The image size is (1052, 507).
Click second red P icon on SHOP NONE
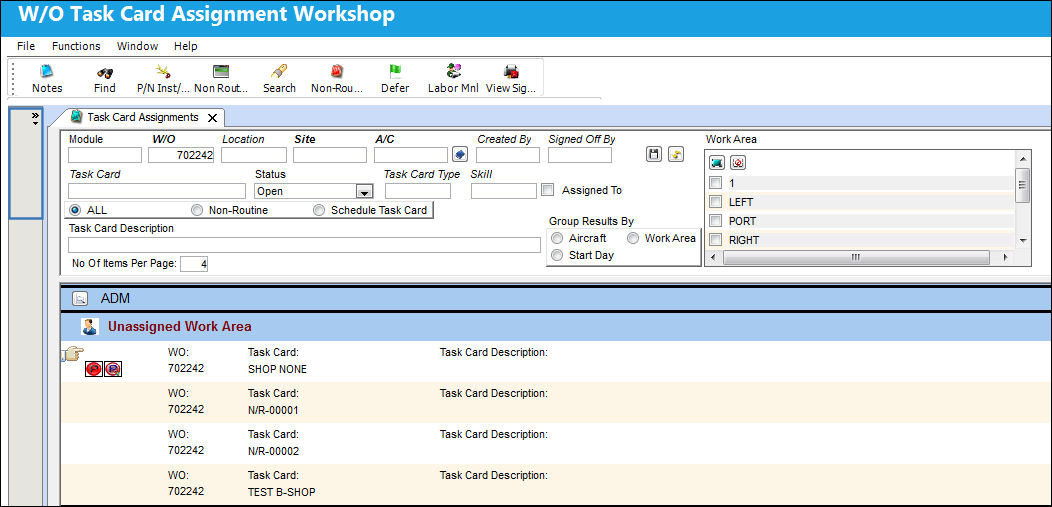pyautogui.click(x=113, y=369)
